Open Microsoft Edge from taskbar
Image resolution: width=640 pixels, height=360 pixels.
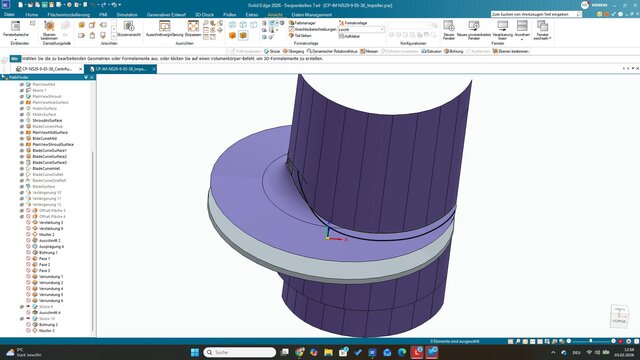point(402,352)
